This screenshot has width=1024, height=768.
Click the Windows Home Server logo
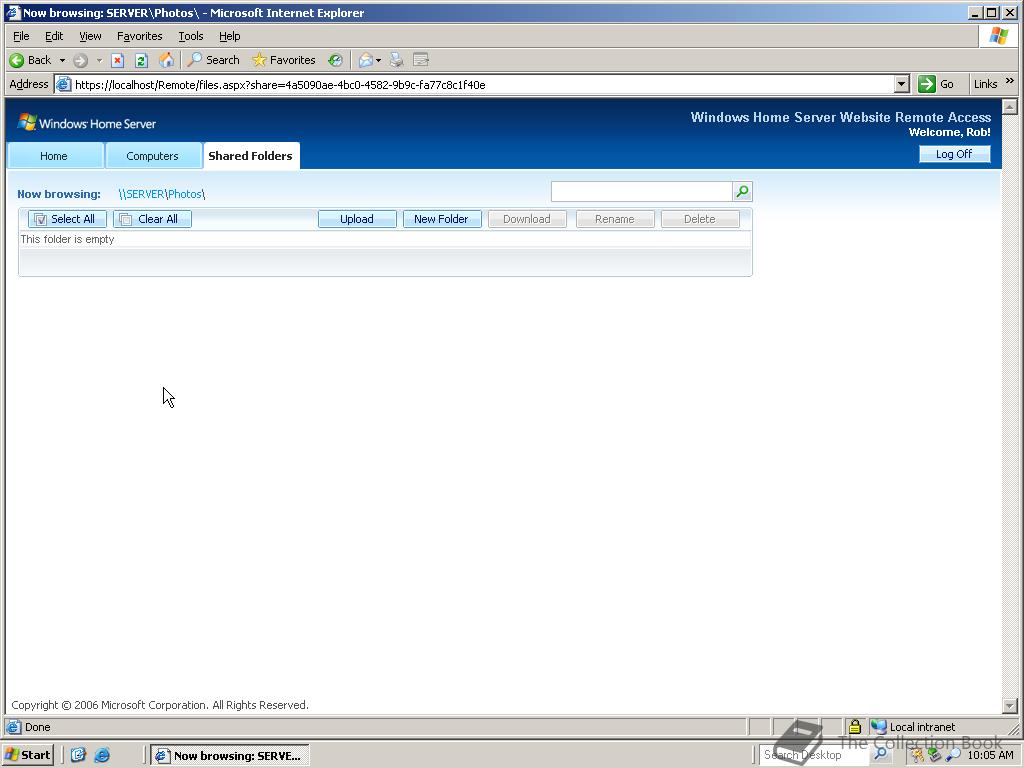(x=87, y=123)
